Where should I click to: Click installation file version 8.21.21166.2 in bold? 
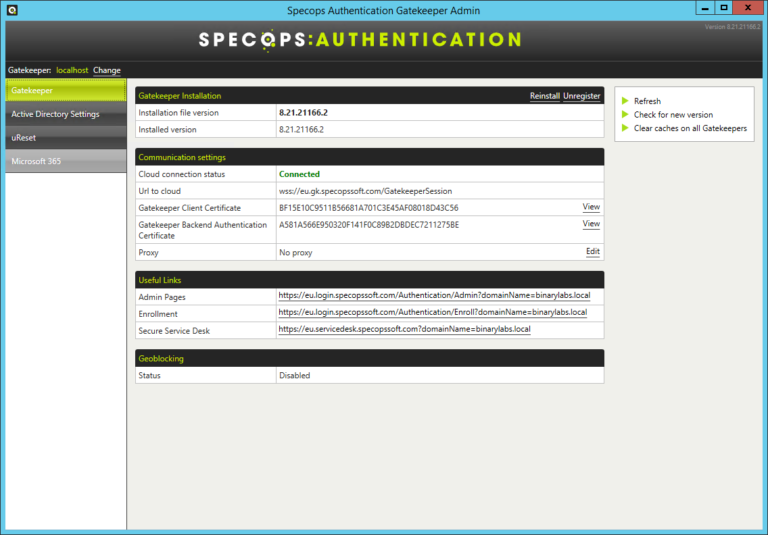[303, 113]
